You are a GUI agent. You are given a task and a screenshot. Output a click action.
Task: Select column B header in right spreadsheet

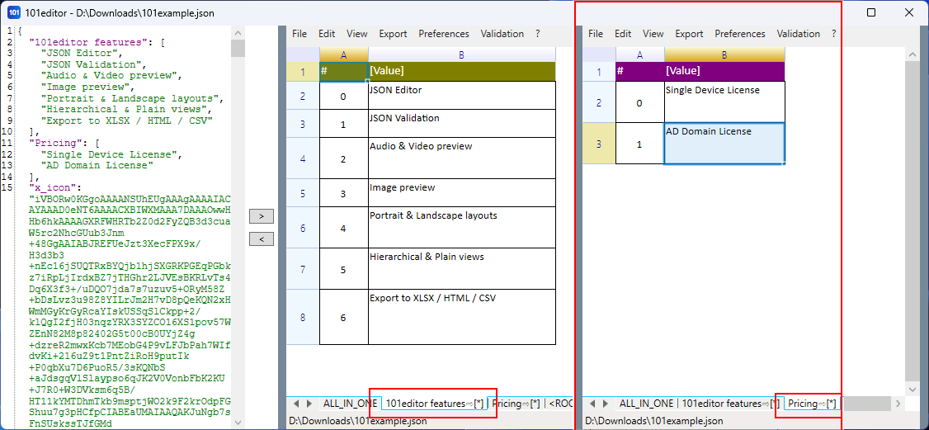[725, 55]
